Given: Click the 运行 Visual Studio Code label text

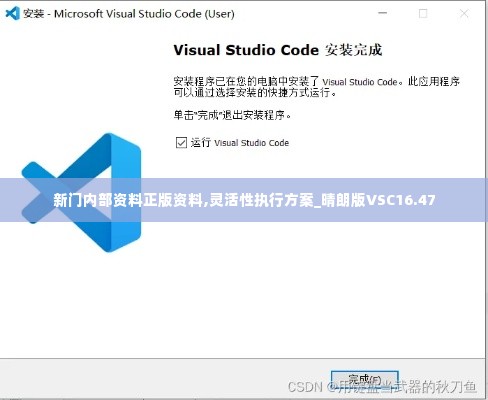Looking at the screenshot, I should pos(240,143).
